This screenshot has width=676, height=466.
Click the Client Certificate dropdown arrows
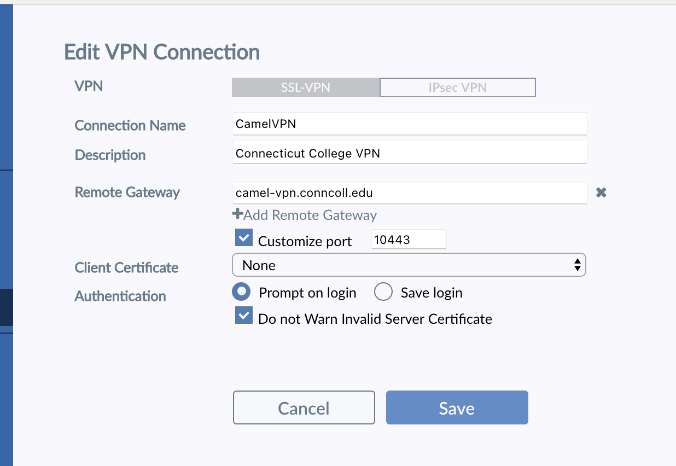(577, 265)
